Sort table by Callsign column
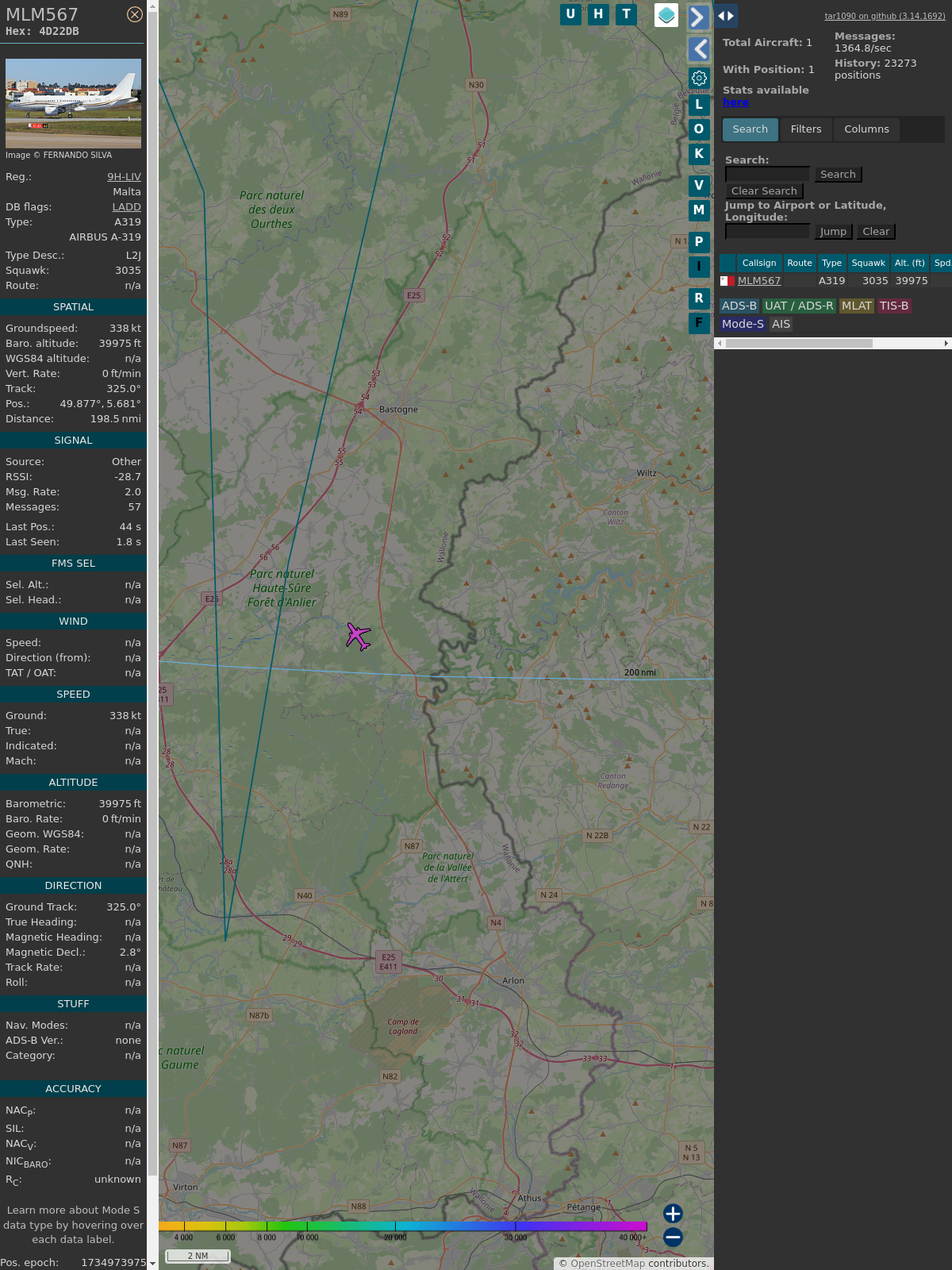 tap(759, 263)
